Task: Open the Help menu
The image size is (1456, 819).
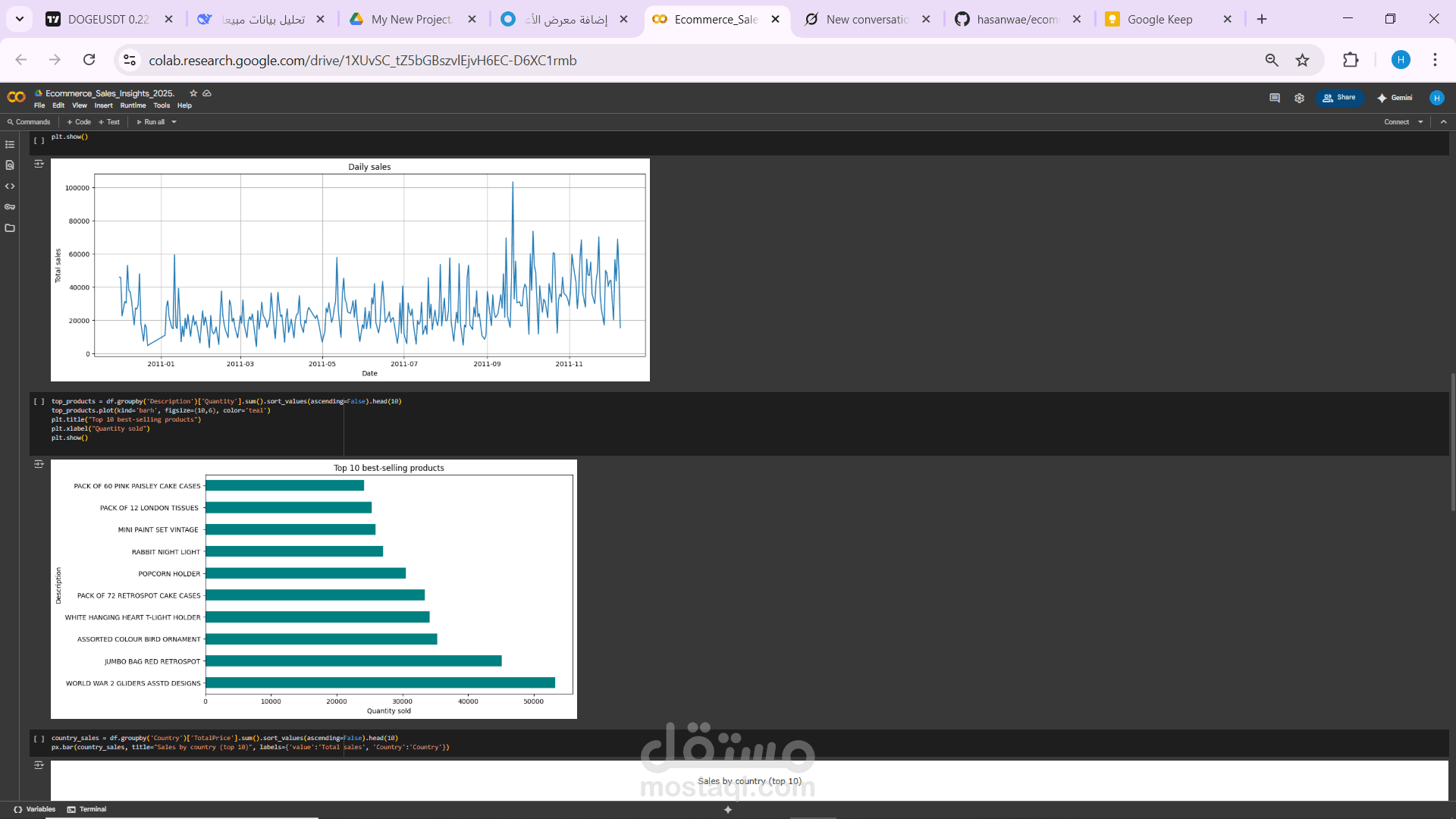Action: 184,106
